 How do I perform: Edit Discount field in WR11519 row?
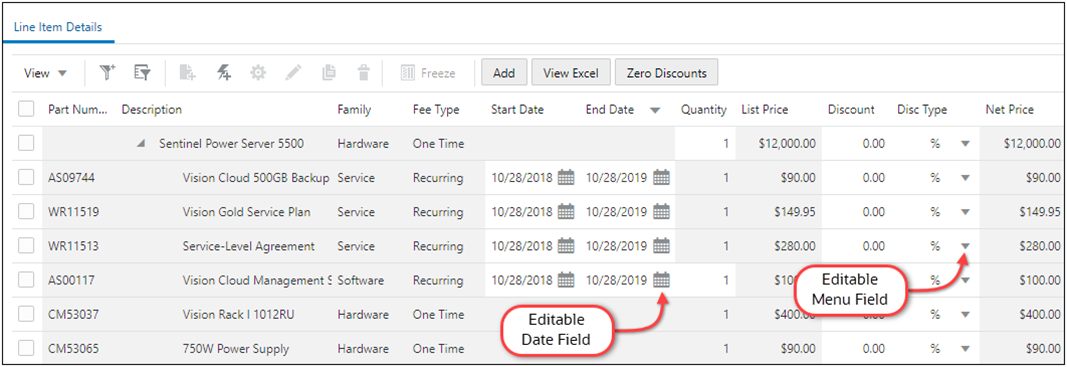(855, 212)
